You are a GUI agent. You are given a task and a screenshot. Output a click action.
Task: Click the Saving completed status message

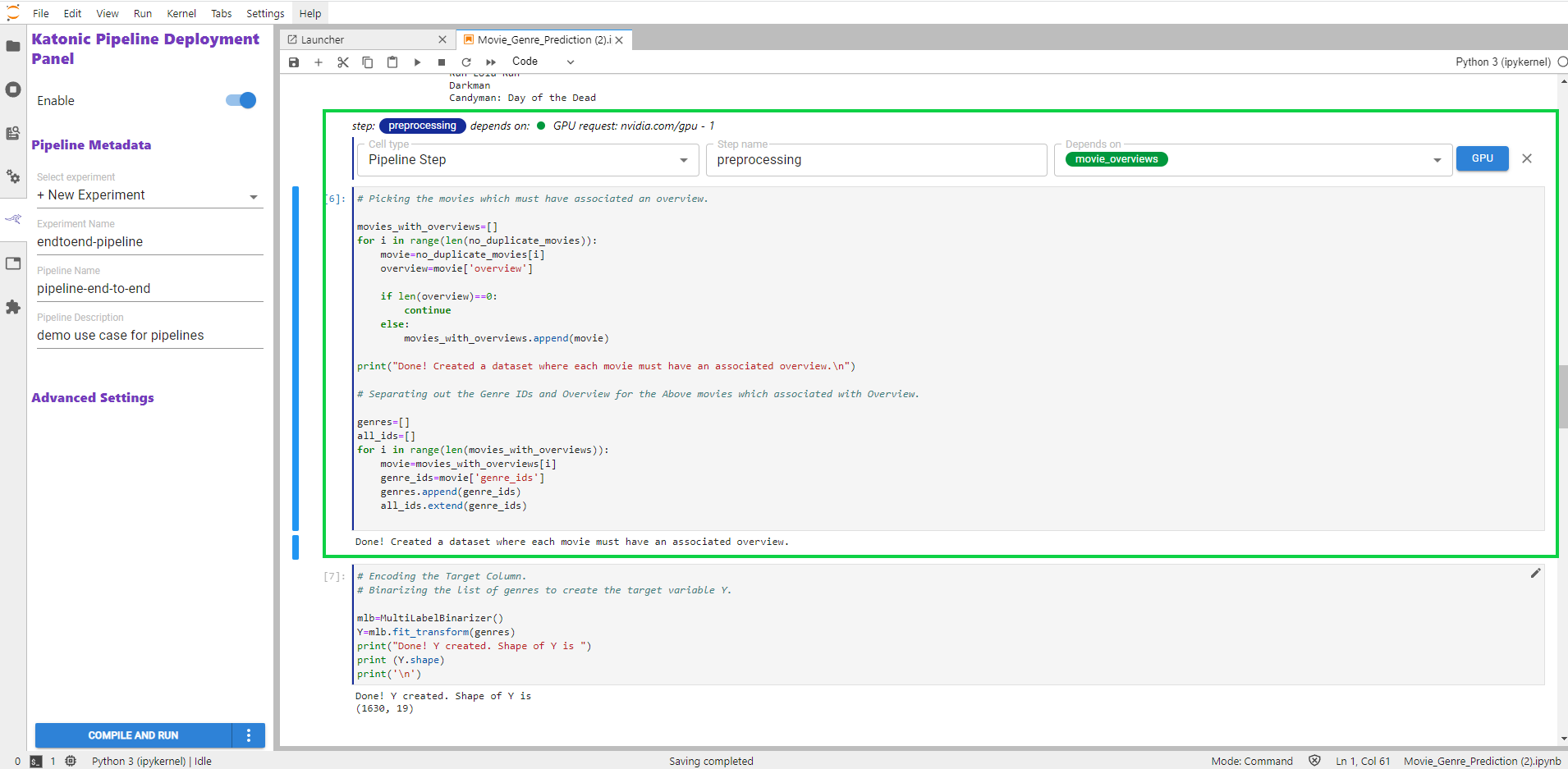click(711, 761)
